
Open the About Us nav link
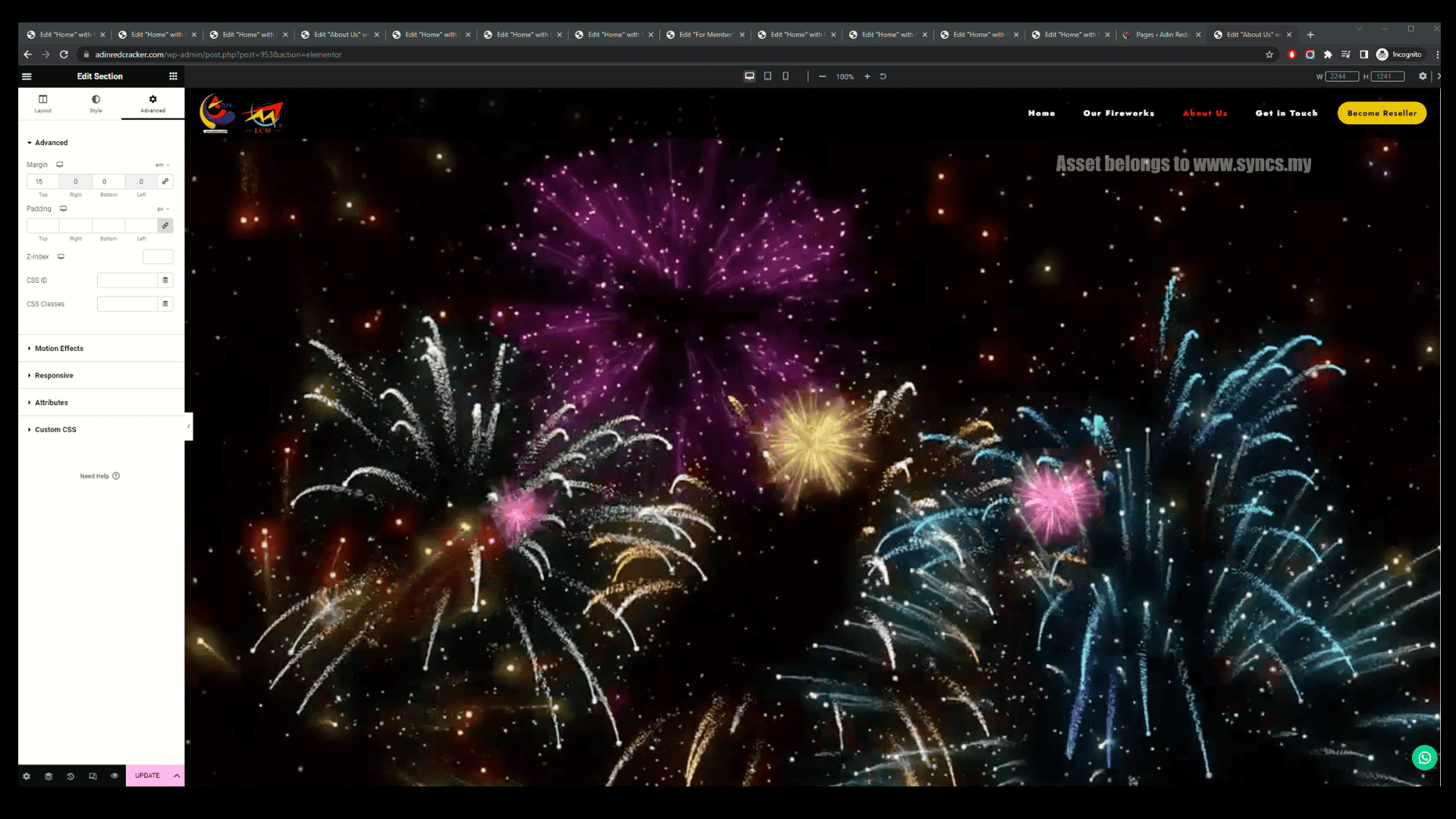click(1205, 113)
